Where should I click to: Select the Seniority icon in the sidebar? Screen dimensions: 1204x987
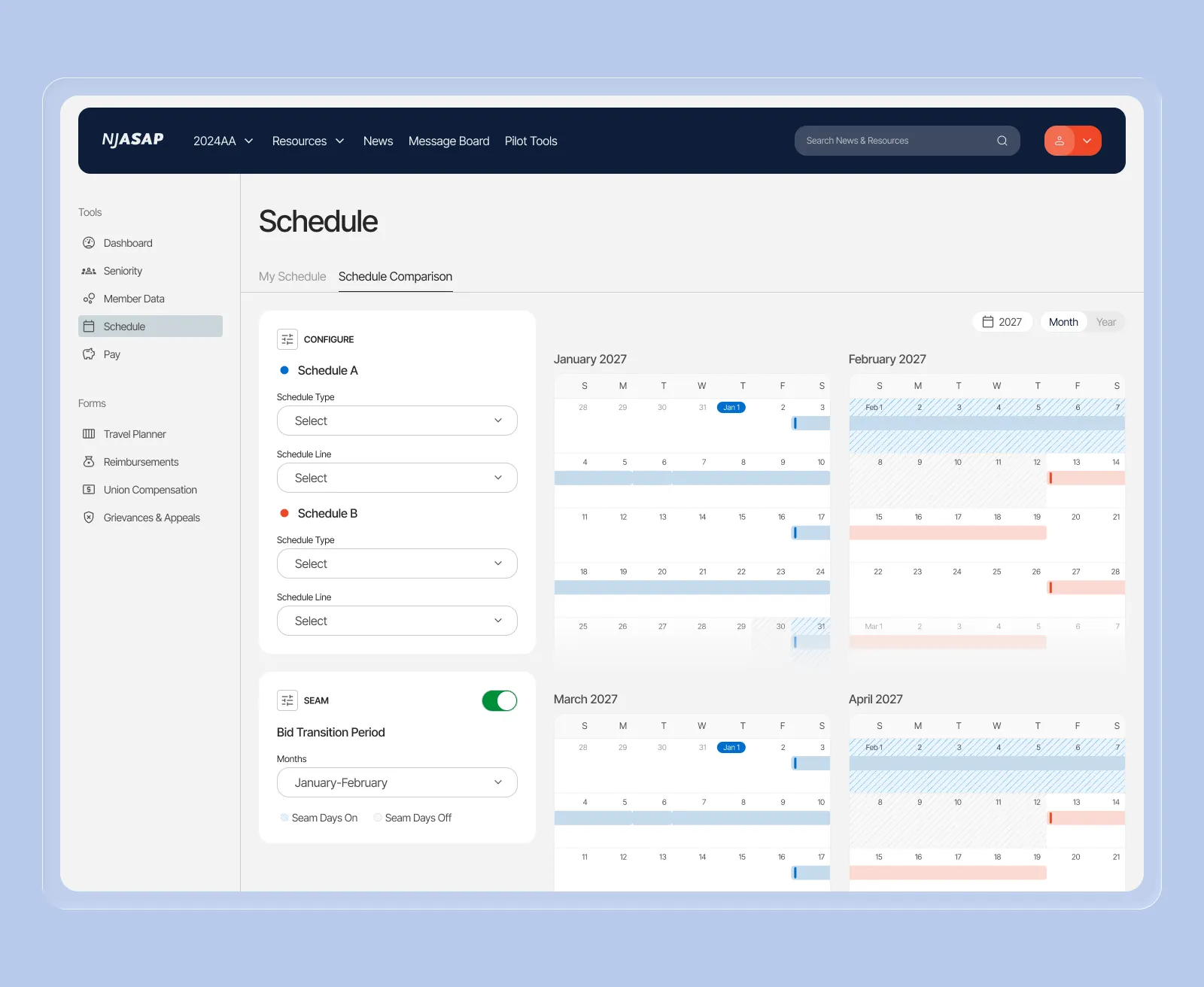[88, 271]
